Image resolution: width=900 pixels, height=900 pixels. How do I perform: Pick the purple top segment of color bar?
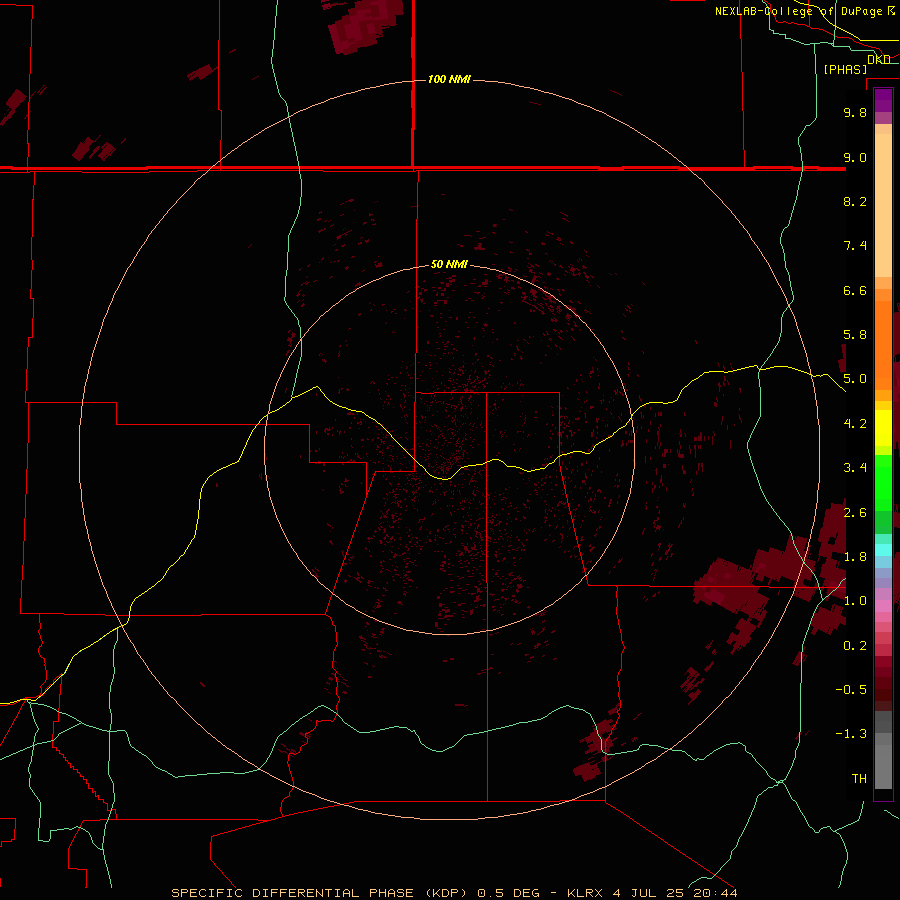(883, 100)
